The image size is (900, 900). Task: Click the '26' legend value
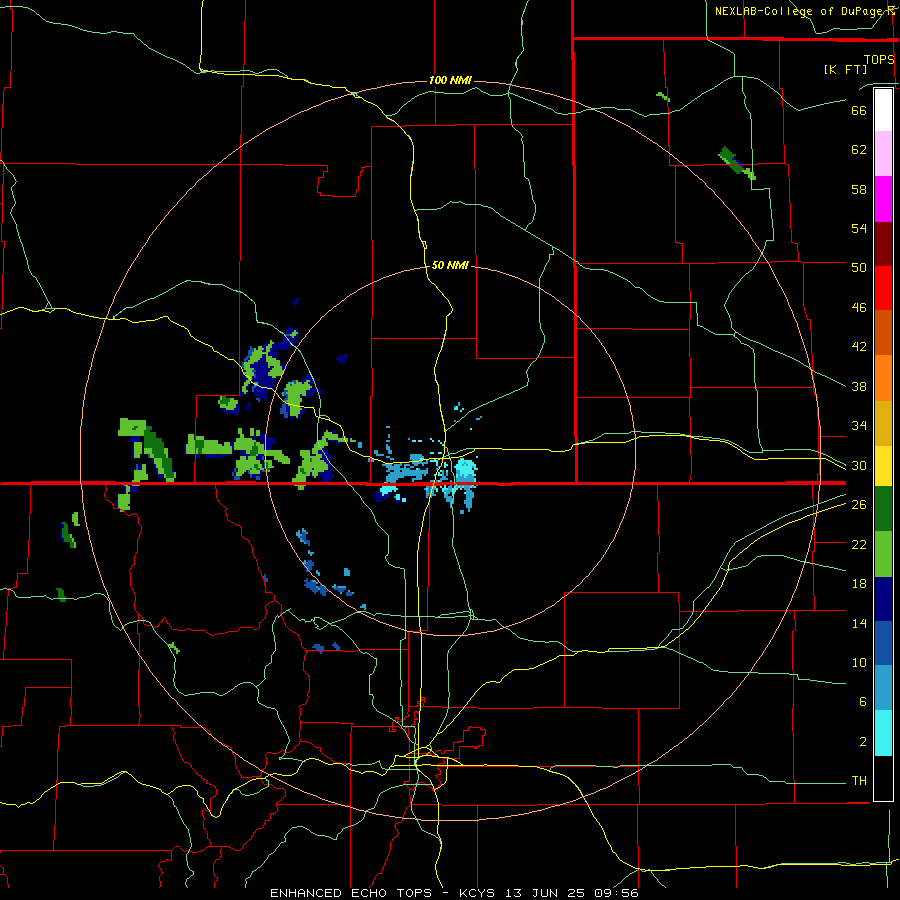859,505
